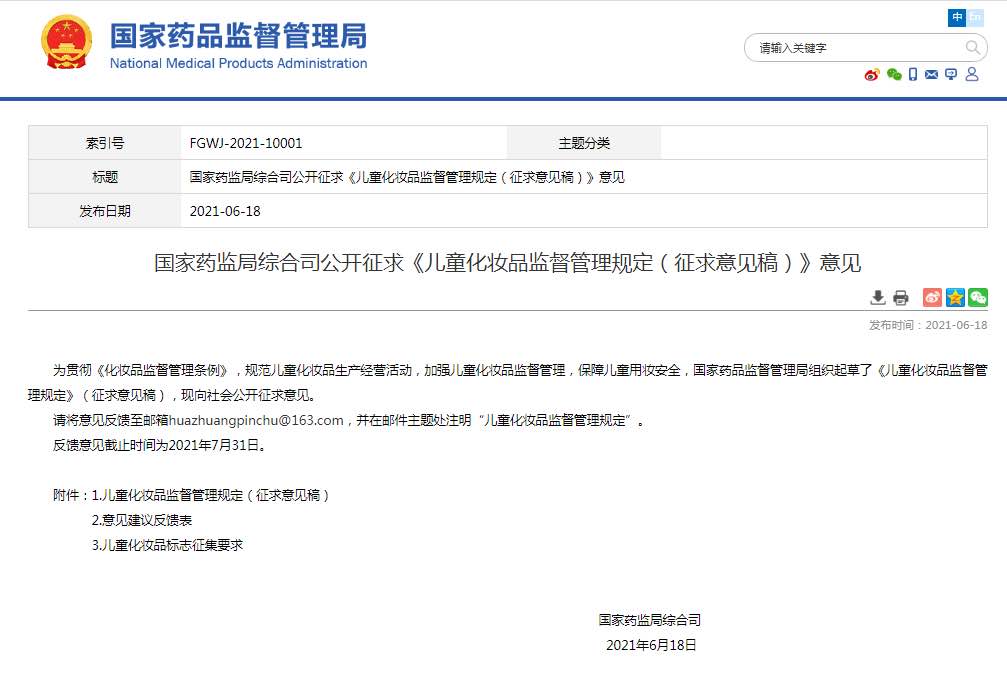Image resolution: width=1007 pixels, height=679 pixels.
Task: Open the user account icon
Action: [x=972, y=74]
